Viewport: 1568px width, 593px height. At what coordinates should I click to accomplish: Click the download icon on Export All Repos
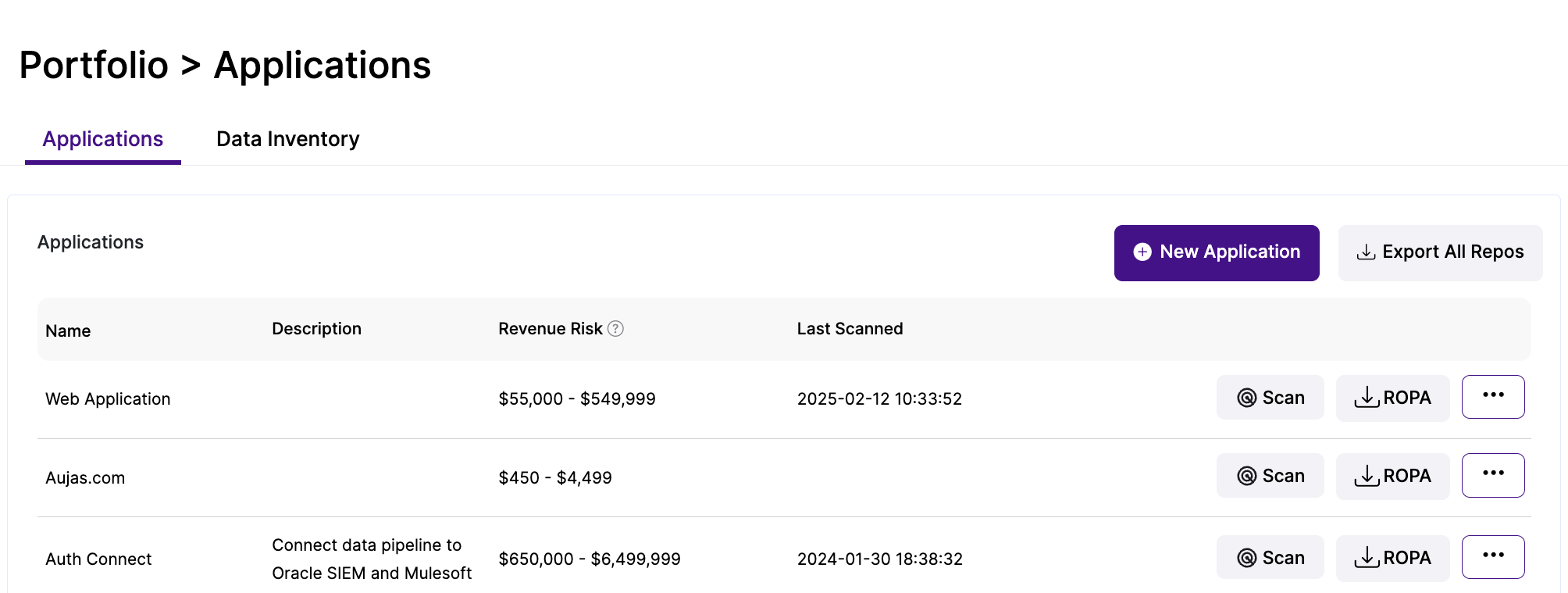(1366, 252)
